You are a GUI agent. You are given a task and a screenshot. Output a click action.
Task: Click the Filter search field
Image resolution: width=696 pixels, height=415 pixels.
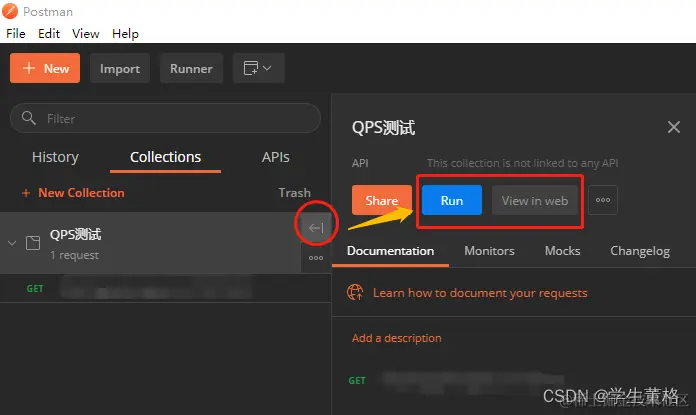(165, 118)
